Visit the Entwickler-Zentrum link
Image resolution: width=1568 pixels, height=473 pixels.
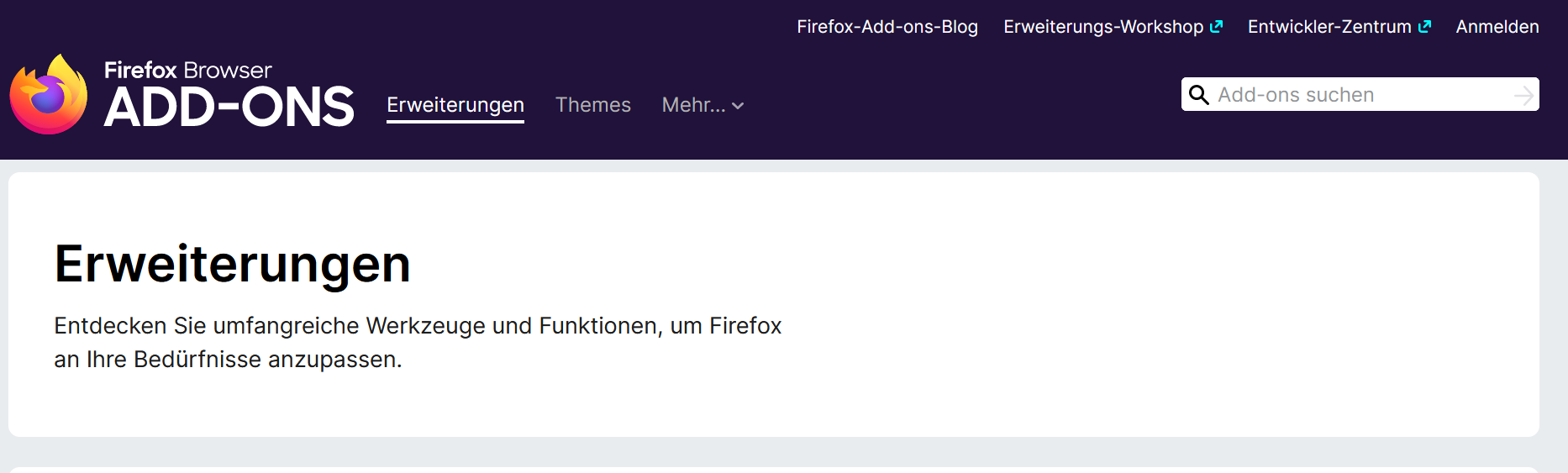point(1329,27)
